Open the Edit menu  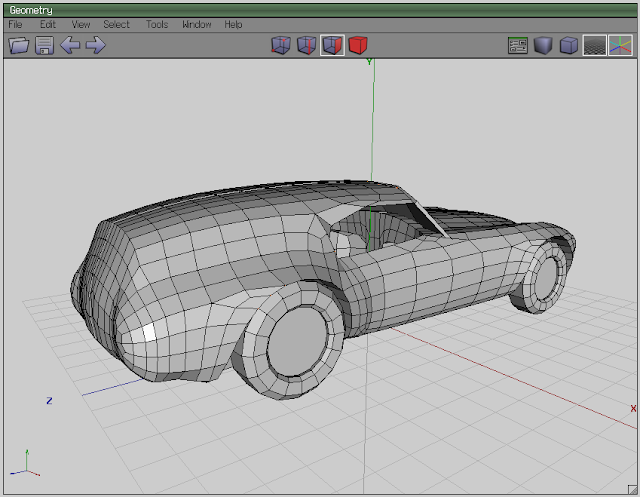(x=47, y=24)
